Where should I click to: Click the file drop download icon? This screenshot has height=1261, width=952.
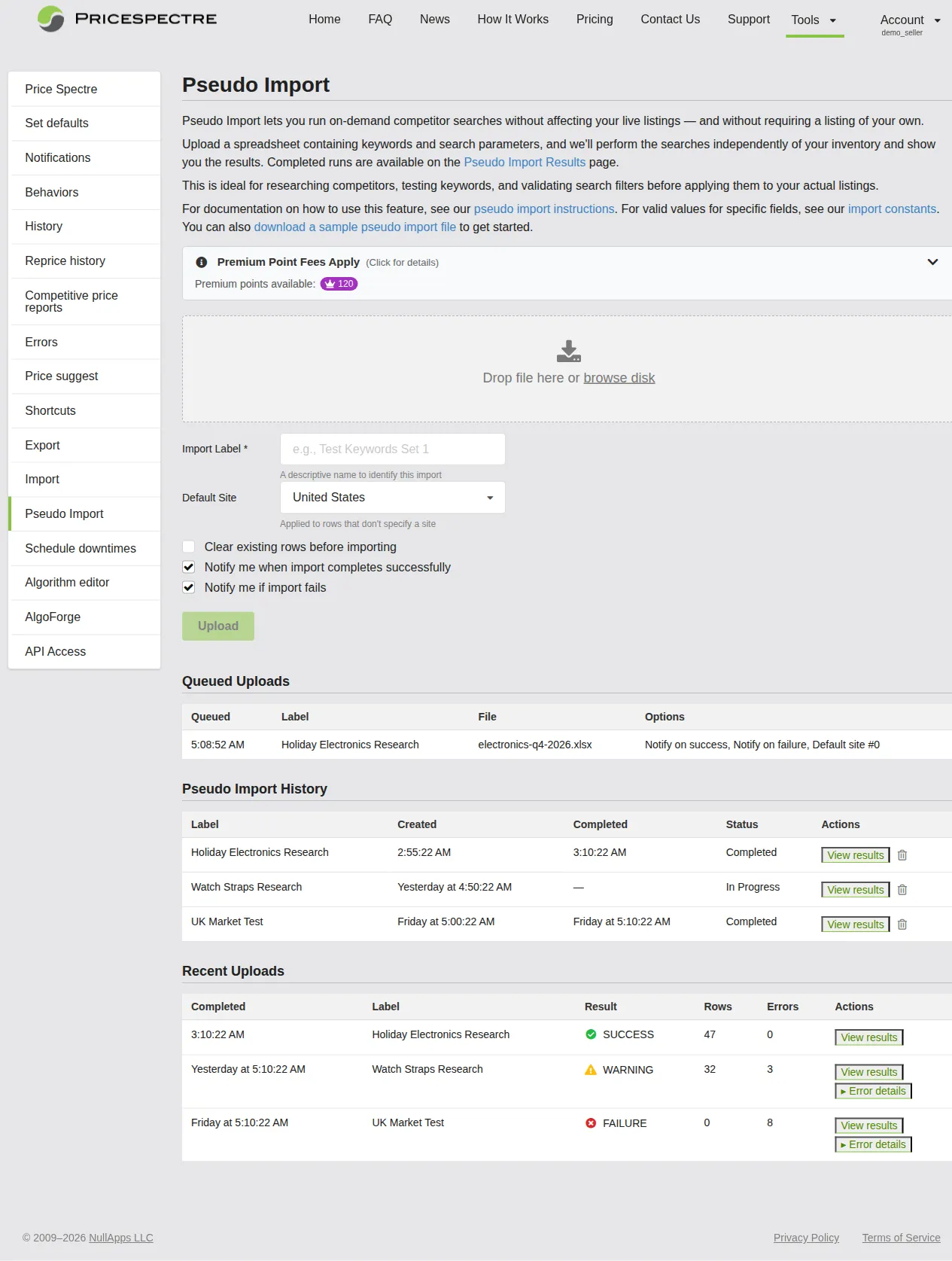click(568, 351)
